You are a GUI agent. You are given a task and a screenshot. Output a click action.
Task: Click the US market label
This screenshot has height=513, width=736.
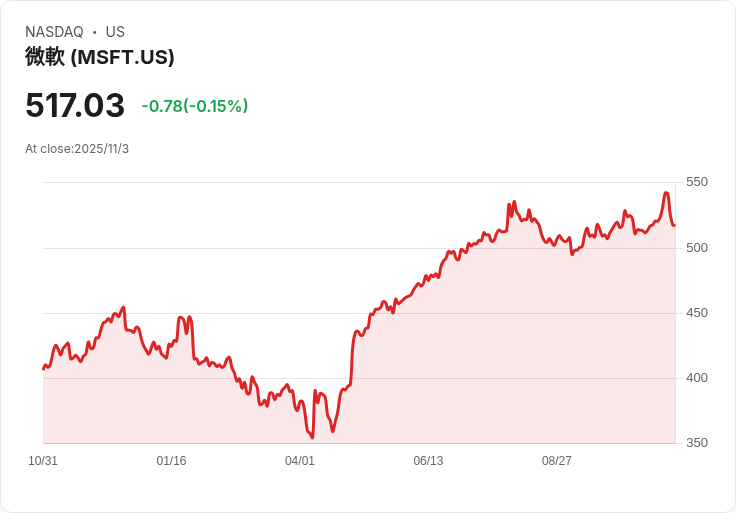(115, 32)
